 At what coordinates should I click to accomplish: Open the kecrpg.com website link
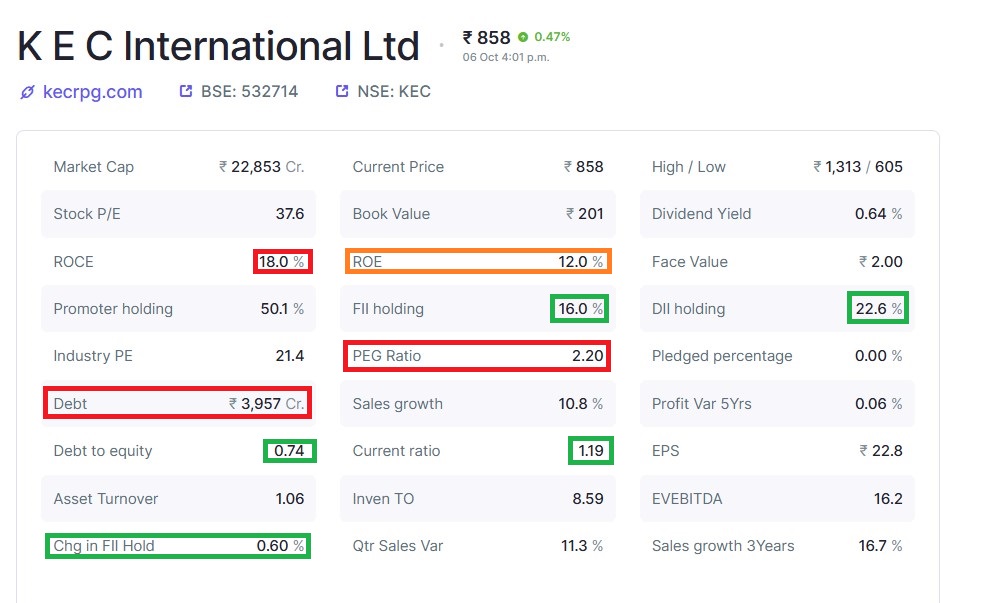pyautogui.click(x=92, y=92)
